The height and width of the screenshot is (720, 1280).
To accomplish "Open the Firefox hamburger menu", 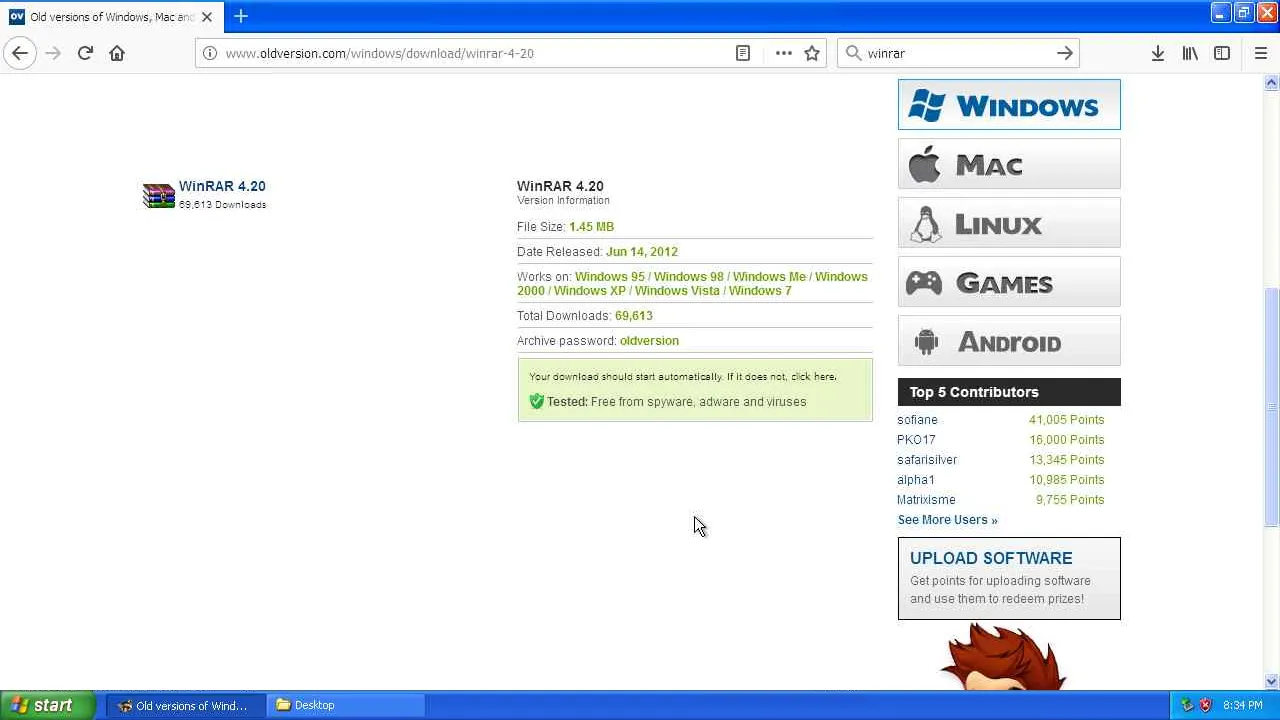I will tap(1260, 53).
